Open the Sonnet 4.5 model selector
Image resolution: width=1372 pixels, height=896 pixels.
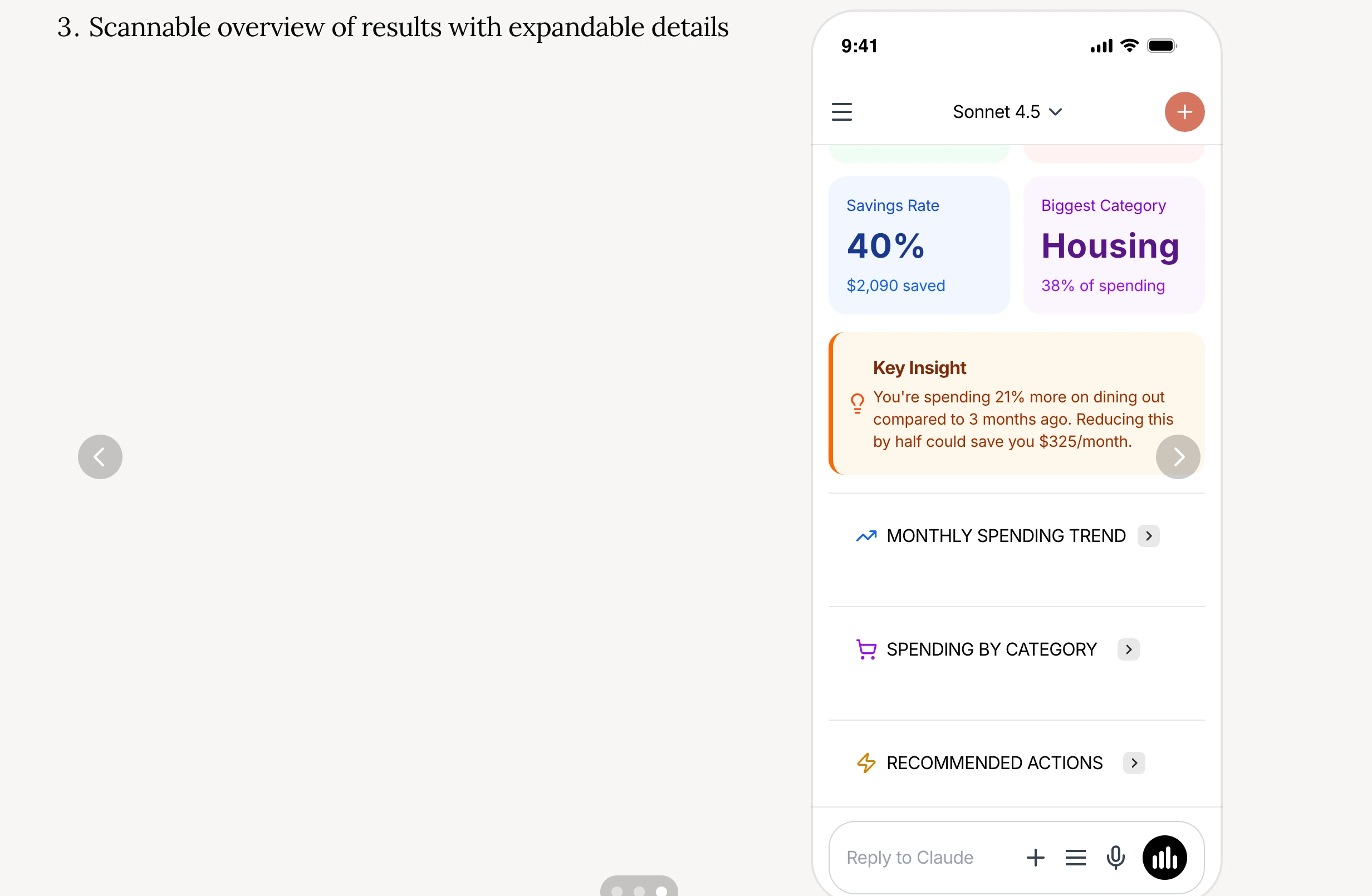[x=1007, y=112]
